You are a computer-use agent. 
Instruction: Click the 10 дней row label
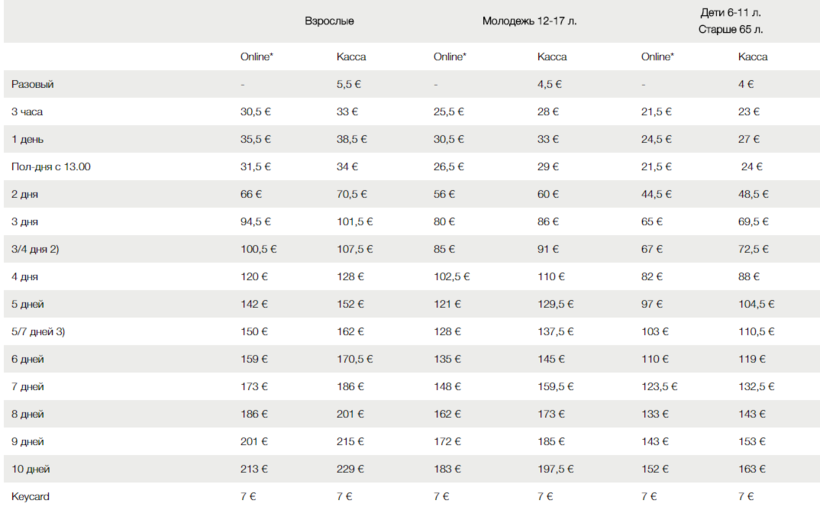pyautogui.click(x=31, y=469)
